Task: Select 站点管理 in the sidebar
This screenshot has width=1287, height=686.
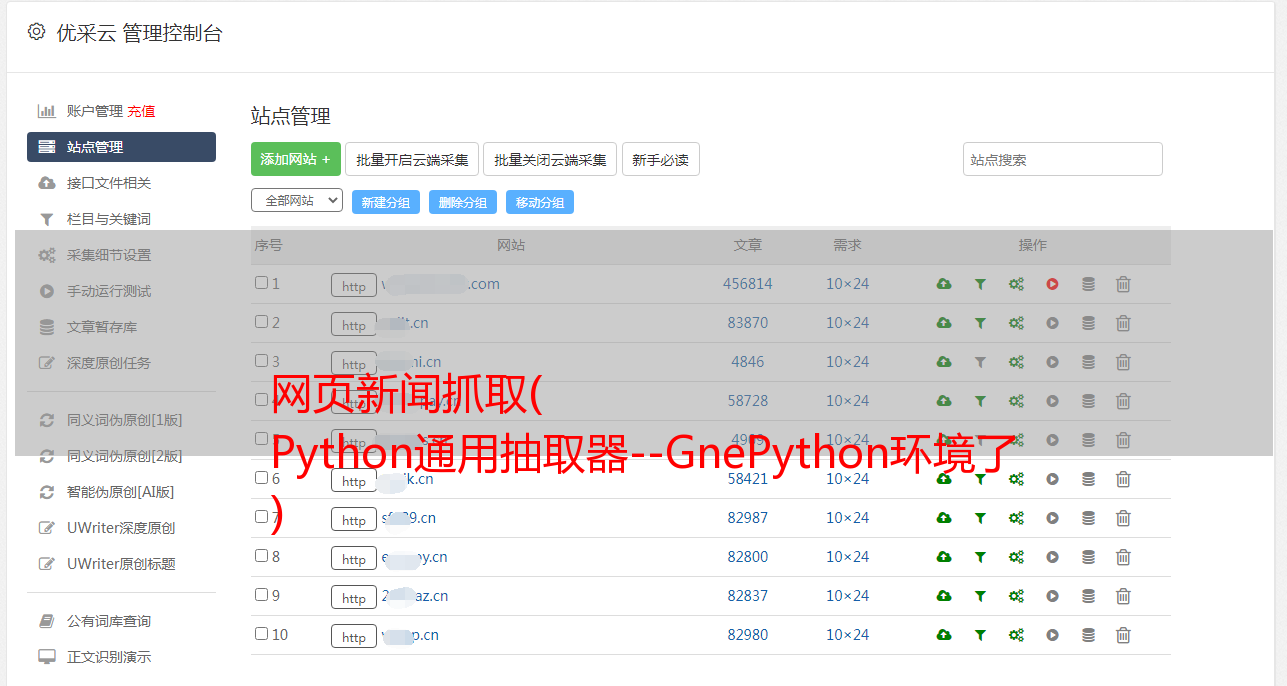Action: coord(121,147)
